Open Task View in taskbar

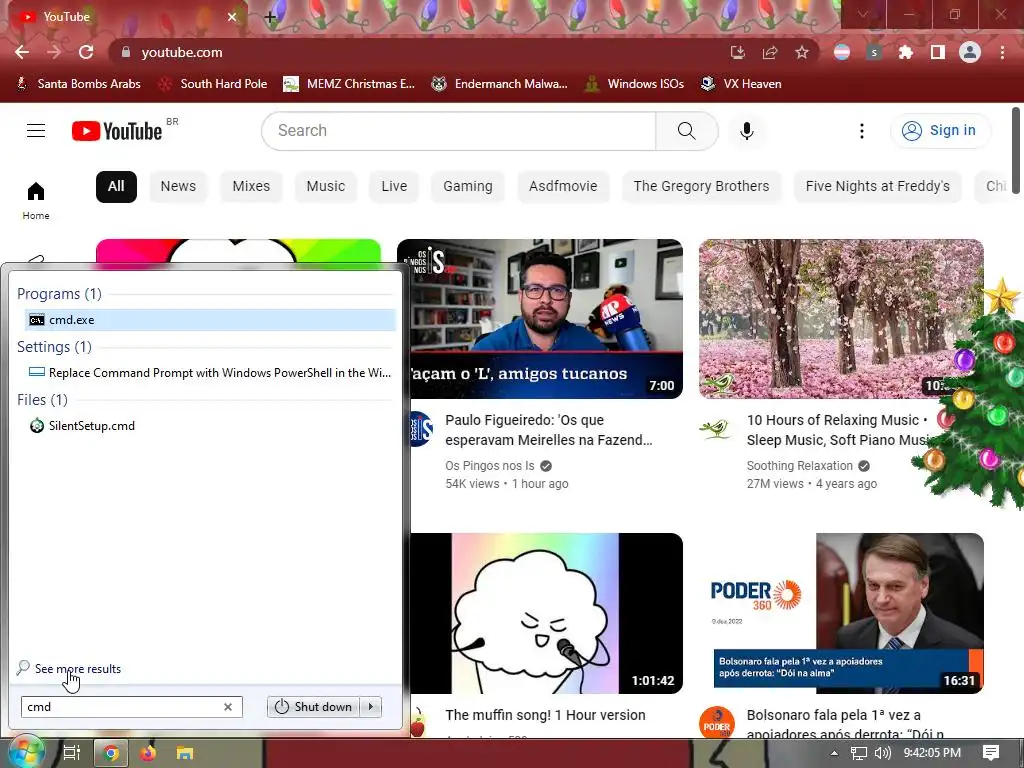pos(71,754)
